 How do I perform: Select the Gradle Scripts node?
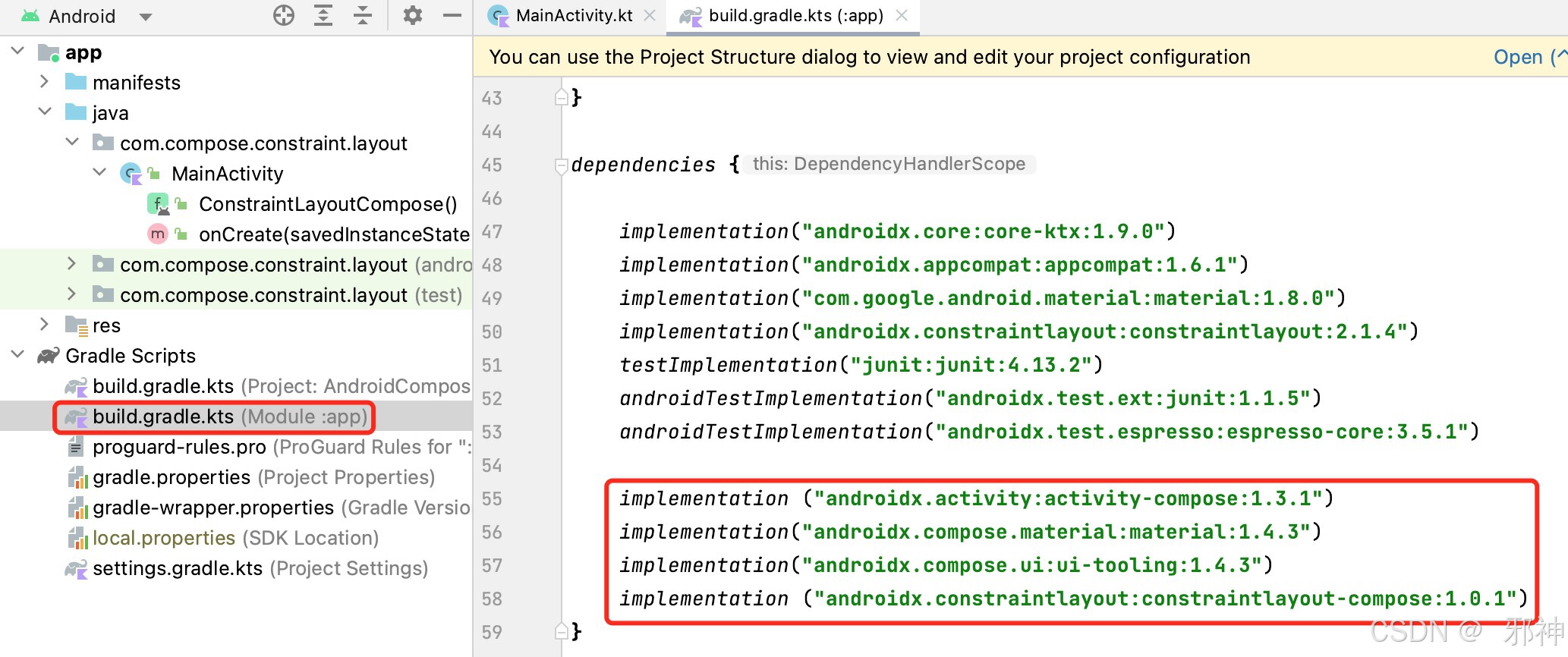coord(131,356)
